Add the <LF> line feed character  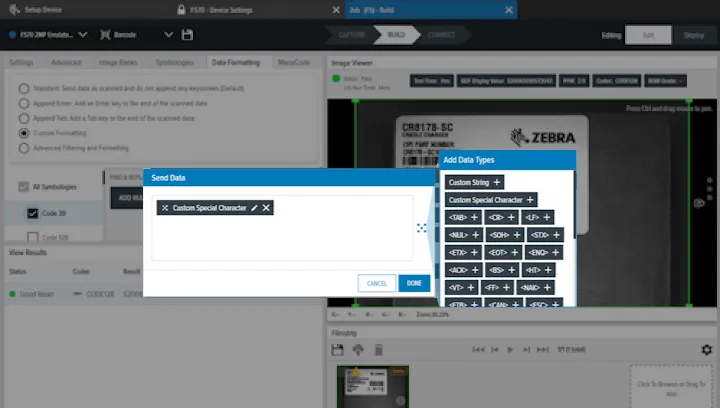point(547,217)
